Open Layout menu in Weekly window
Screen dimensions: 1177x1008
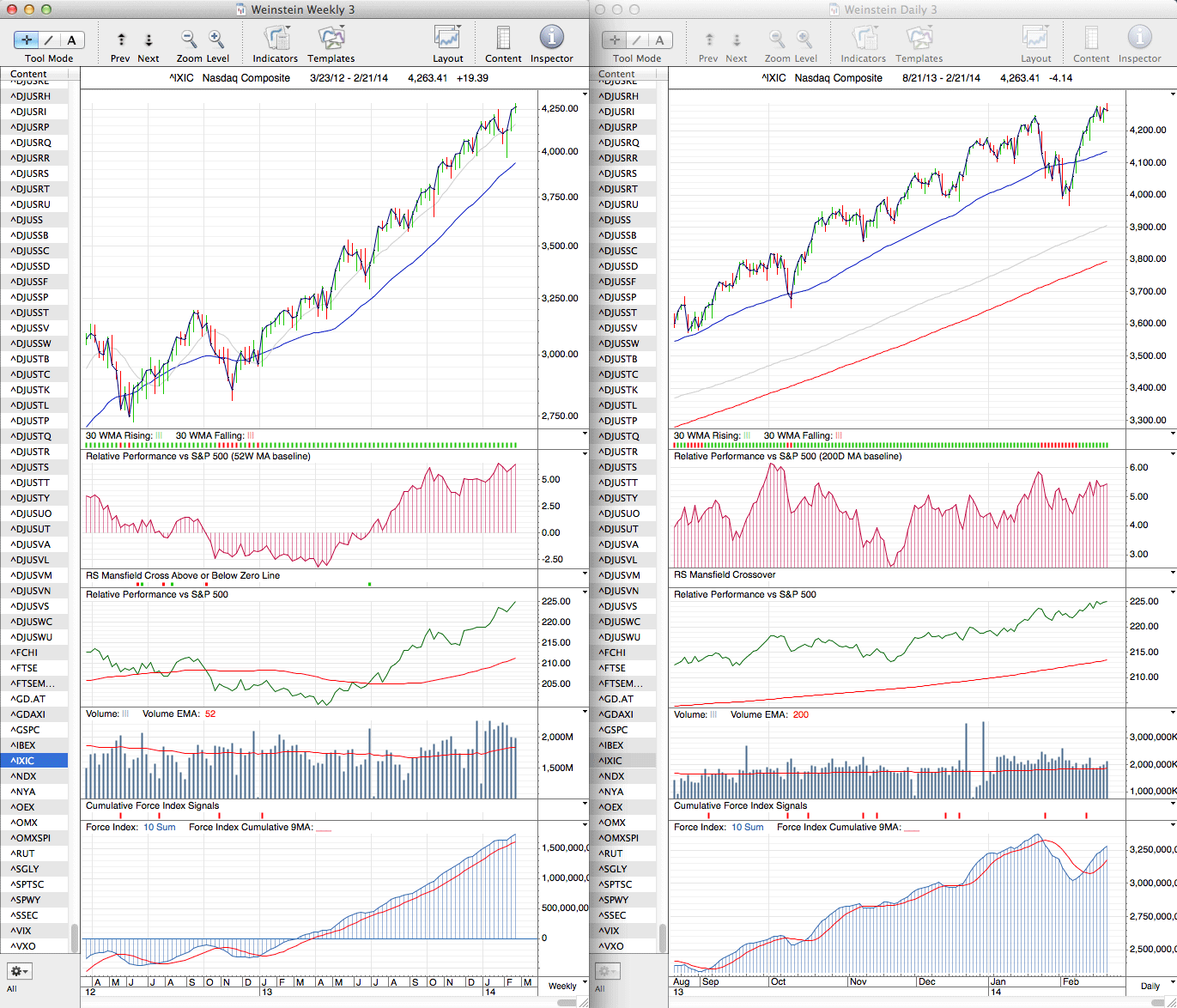[447, 39]
